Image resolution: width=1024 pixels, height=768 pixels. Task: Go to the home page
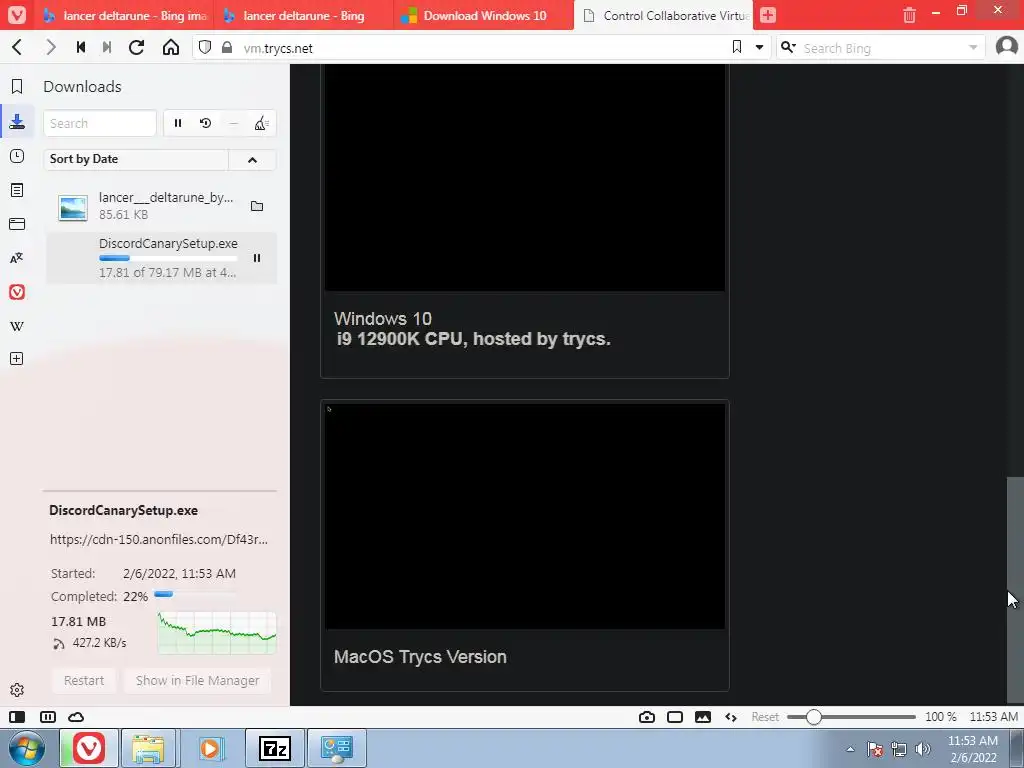click(170, 47)
